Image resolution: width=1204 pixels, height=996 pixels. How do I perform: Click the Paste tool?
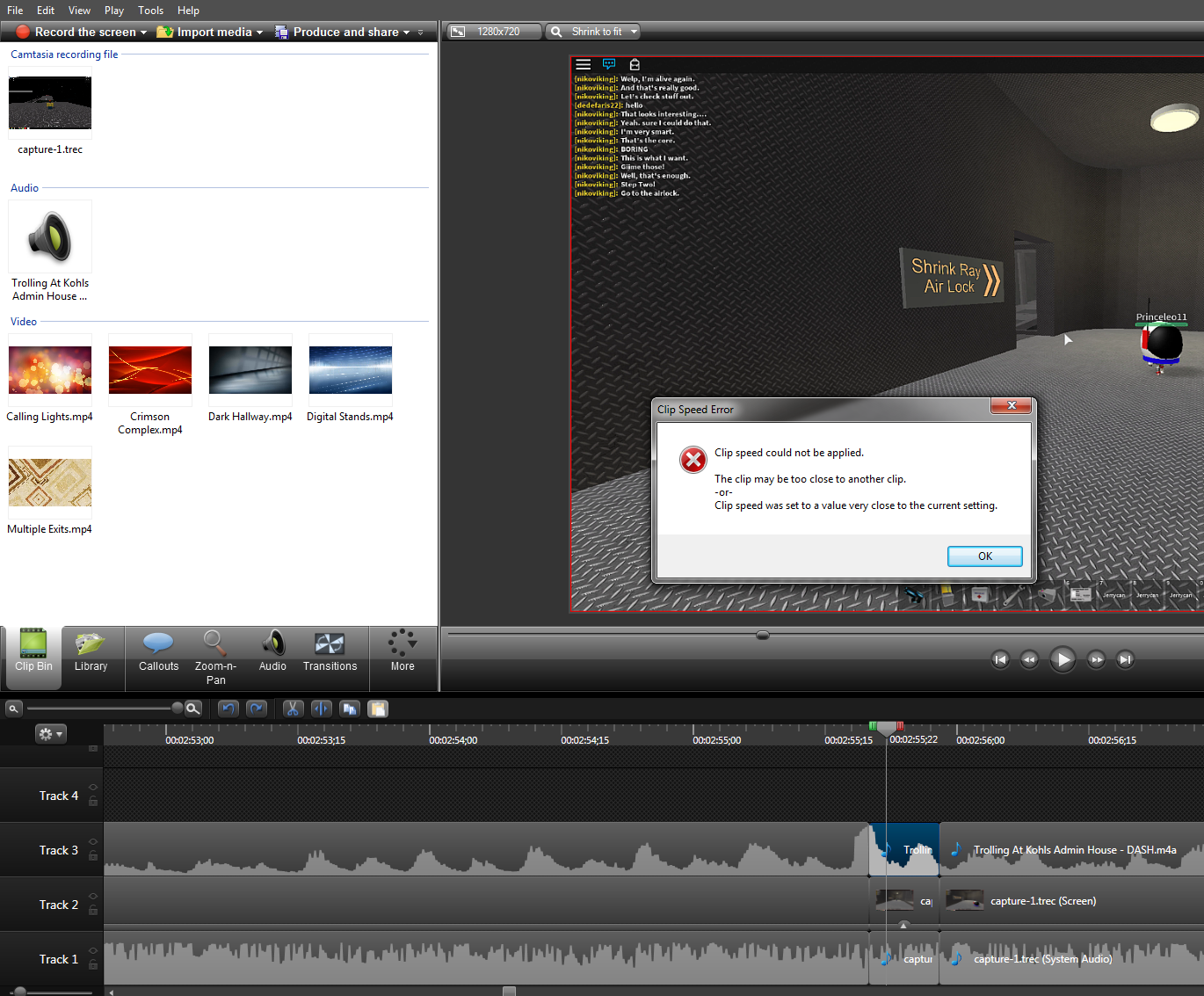coord(378,709)
